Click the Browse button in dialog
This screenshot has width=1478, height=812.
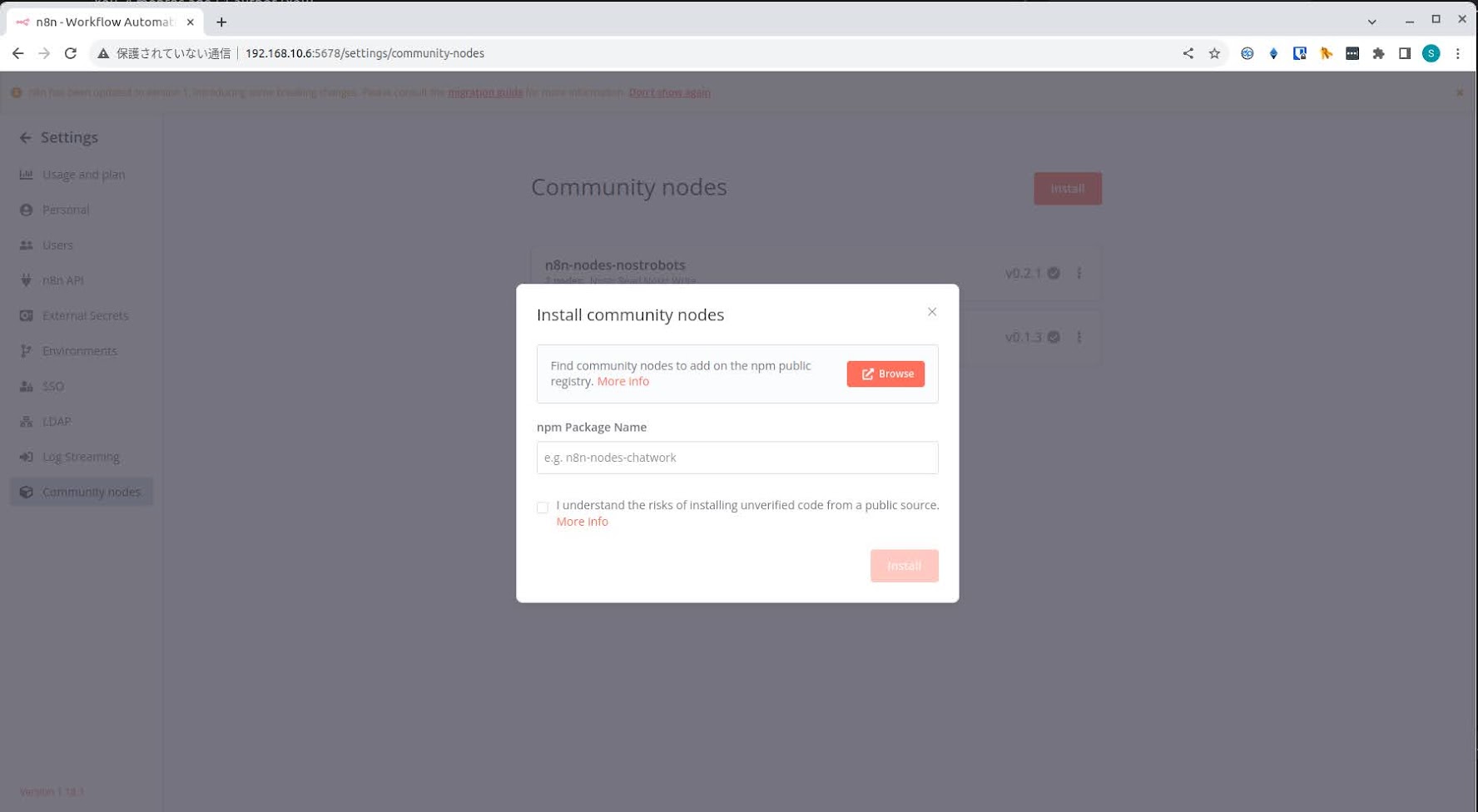[x=885, y=374]
